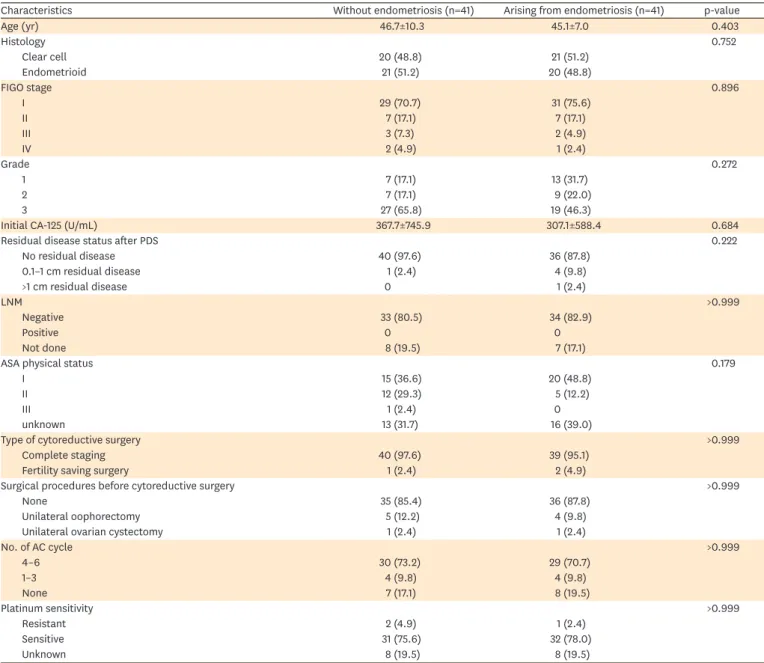Viewport: 764px width, 663px height.
Task: Click the 'Complete staging' row label
Action: coord(63,455)
